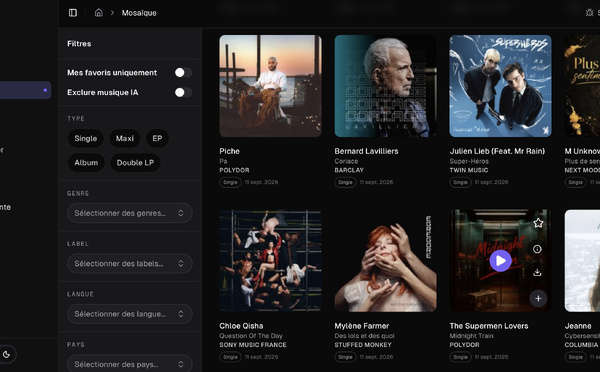600x372 pixels.
Task: Click the POLYDOR label under Piche
Action: pyautogui.click(x=234, y=170)
